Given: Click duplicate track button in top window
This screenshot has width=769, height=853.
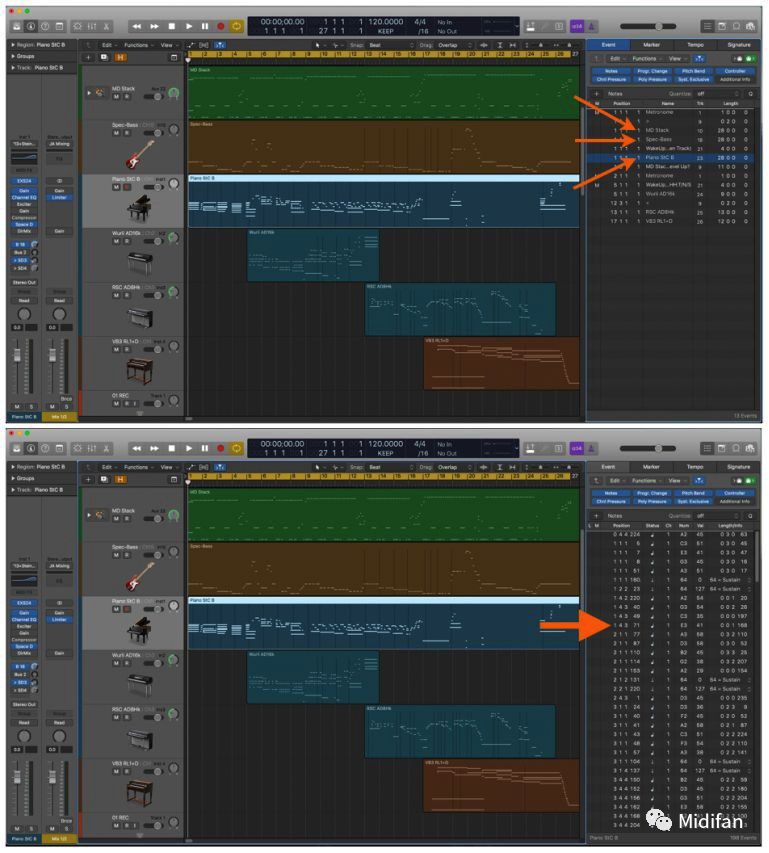Looking at the screenshot, I should (104, 57).
